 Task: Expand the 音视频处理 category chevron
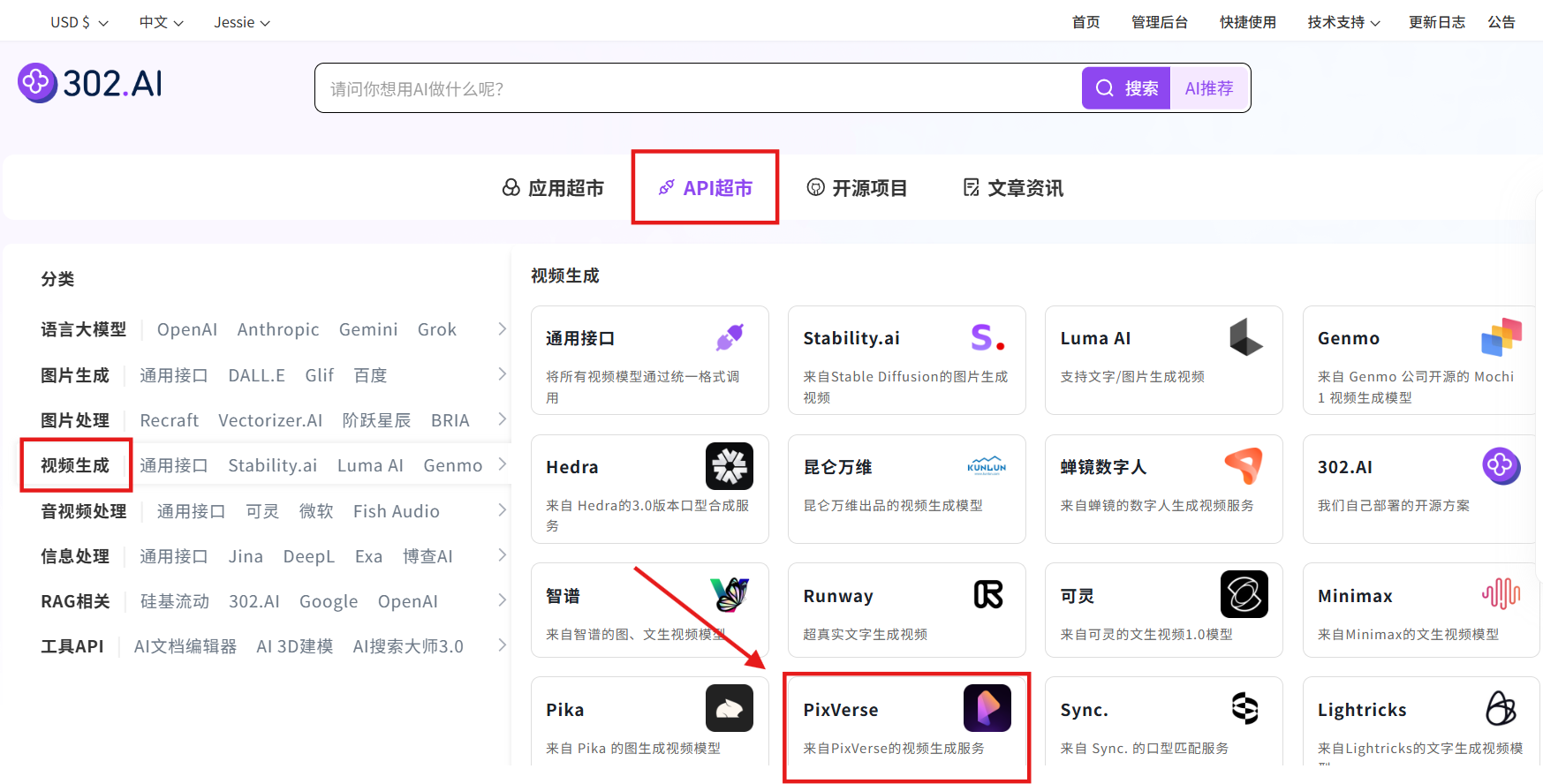pyautogui.click(x=502, y=510)
